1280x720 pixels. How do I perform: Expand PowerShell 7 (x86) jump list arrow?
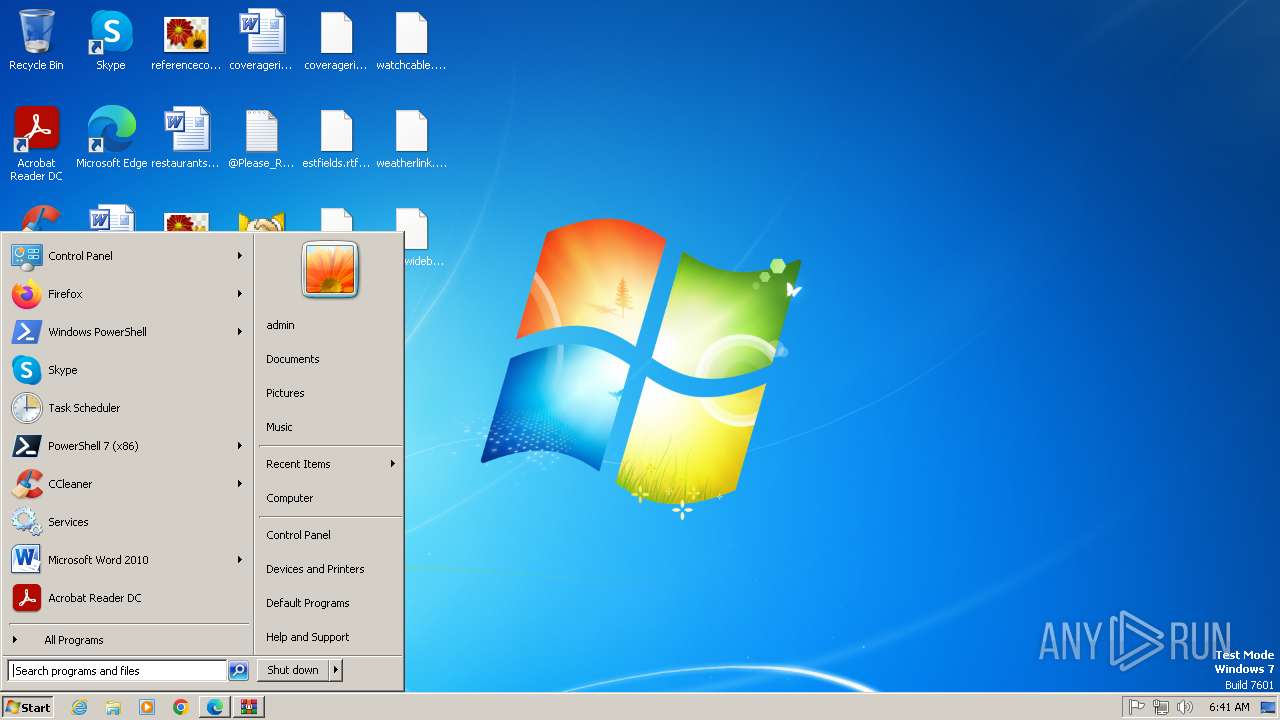click(240, 446)
